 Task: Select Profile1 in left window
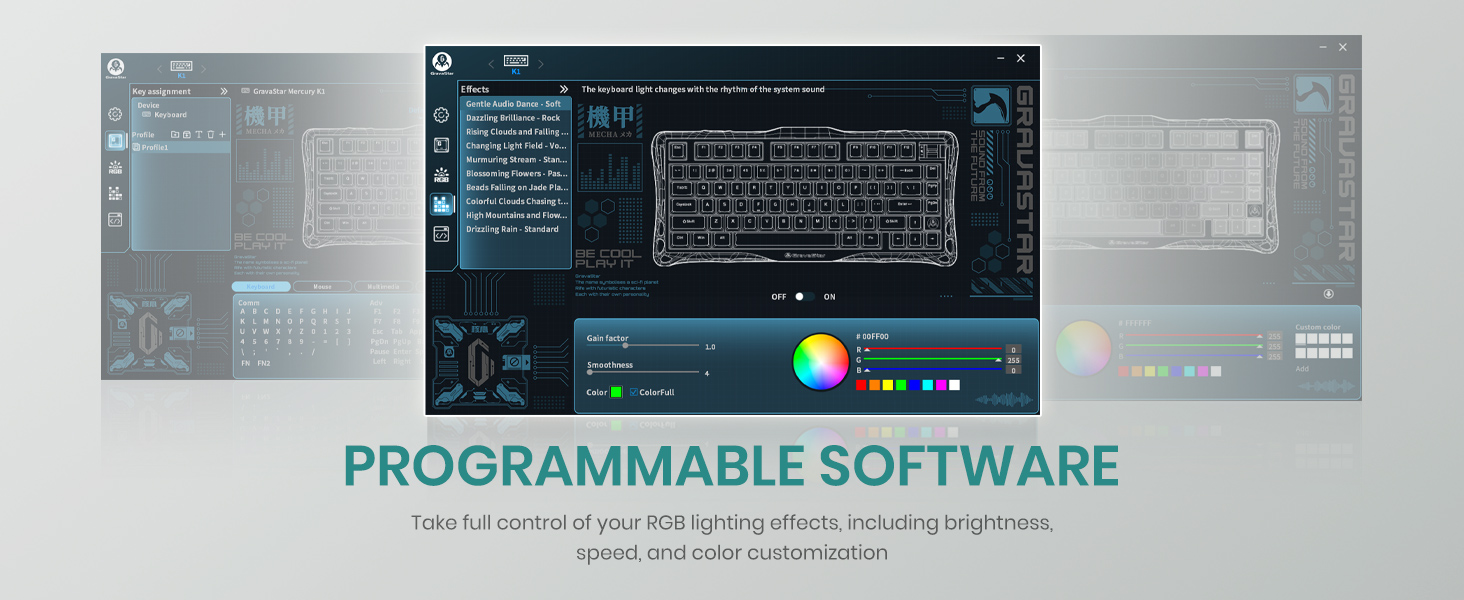coord(180,147)
